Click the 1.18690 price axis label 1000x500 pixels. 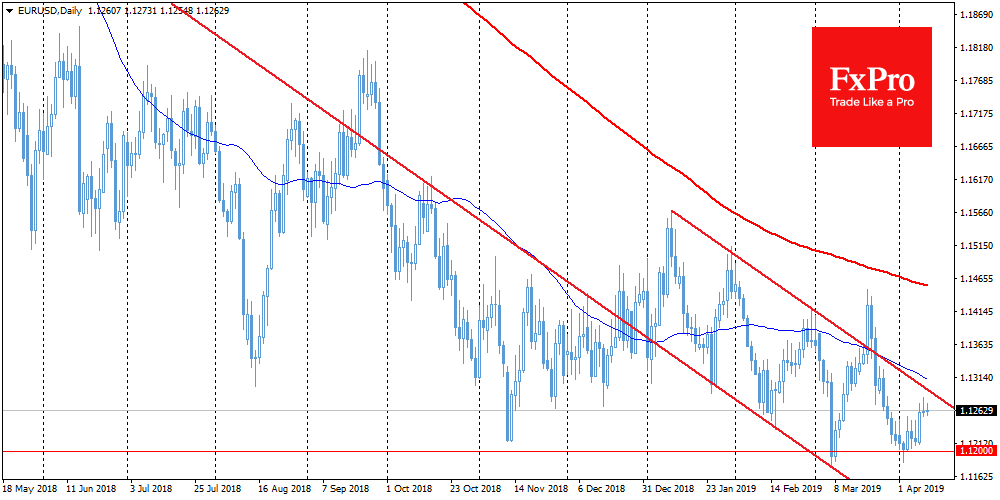tap(976, 16)
